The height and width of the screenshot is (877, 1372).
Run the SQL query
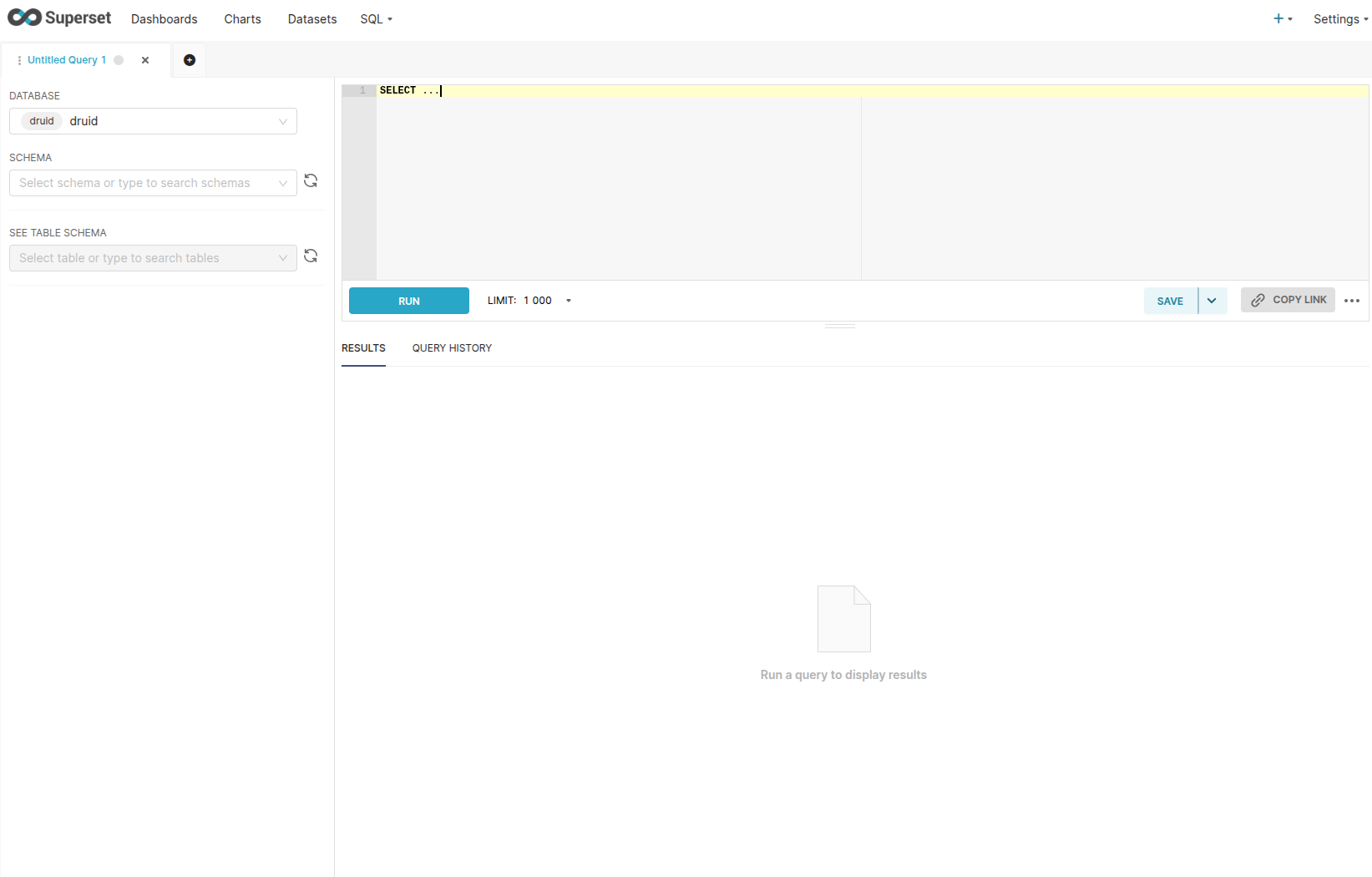click(x=408, y=301)
